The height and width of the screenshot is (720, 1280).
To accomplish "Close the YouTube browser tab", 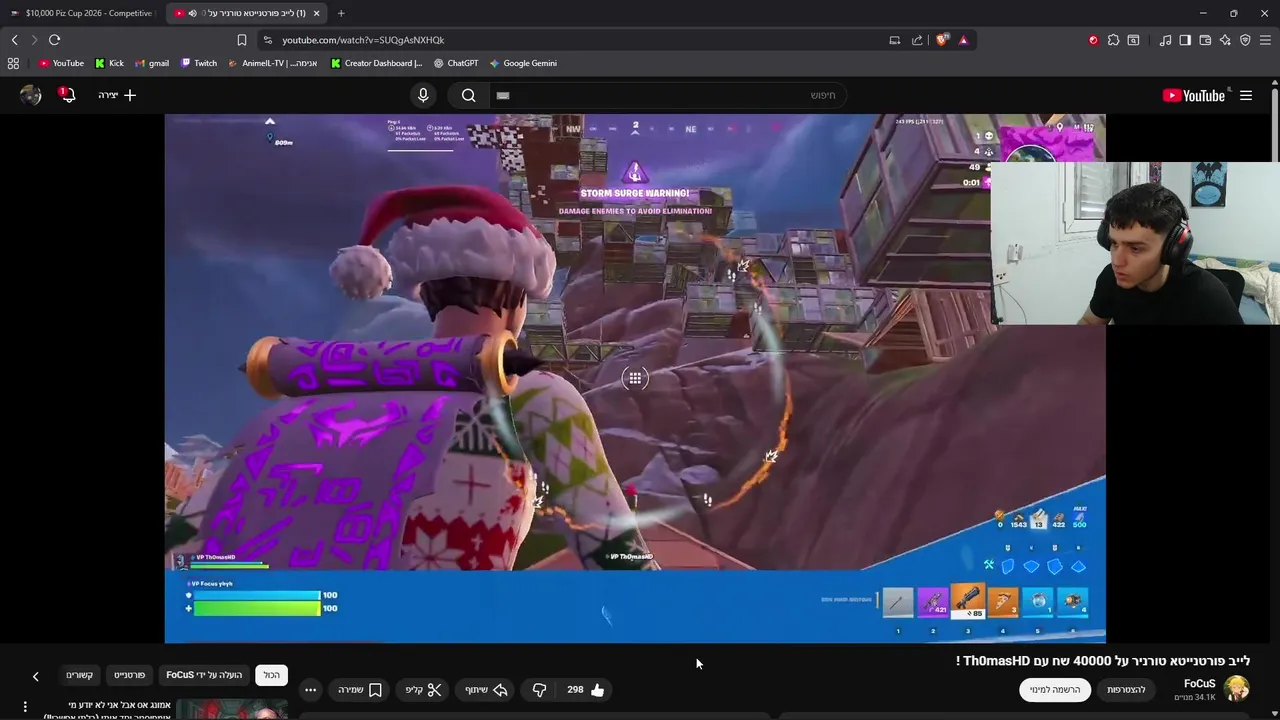I will coord(317,13).
